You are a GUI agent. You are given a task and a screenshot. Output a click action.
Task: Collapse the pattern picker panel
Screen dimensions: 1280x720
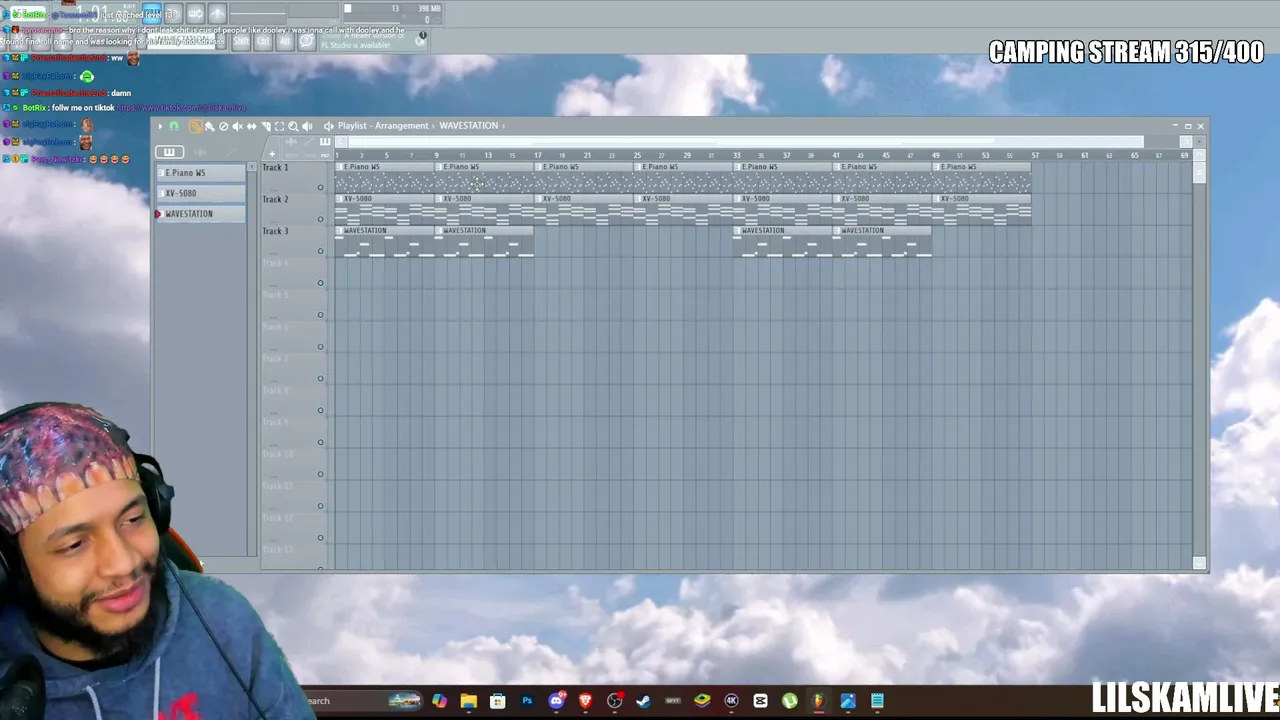point(252,167)
